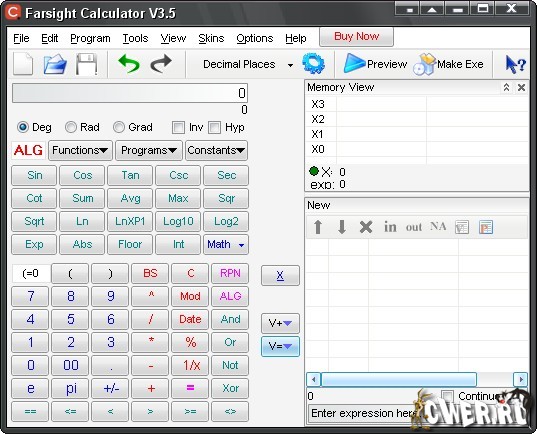Screen dimensions: 537x434
Task: Open the Programs dropdown
Action: pyautogui.click(x=149, y=150)
